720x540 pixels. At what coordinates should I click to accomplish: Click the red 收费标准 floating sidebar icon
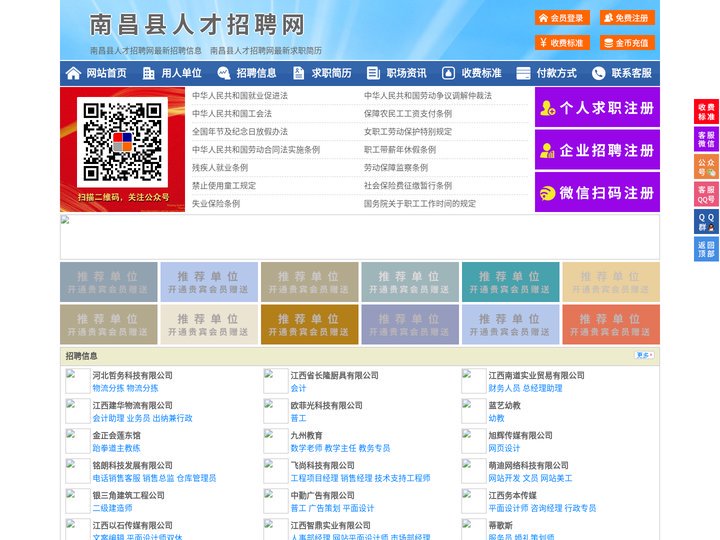[x=706, y=112]
